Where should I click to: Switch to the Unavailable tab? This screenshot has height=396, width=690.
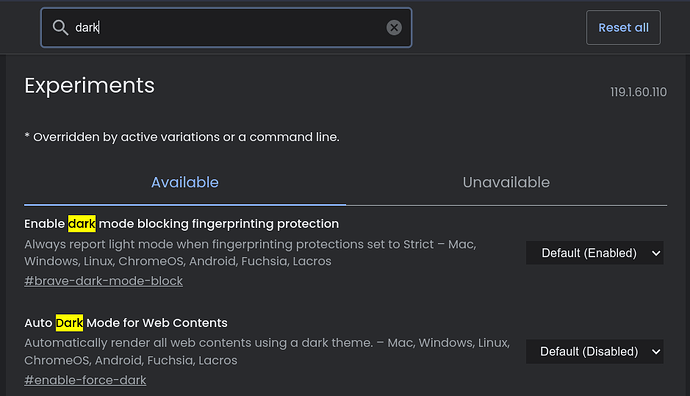point(506,183)
